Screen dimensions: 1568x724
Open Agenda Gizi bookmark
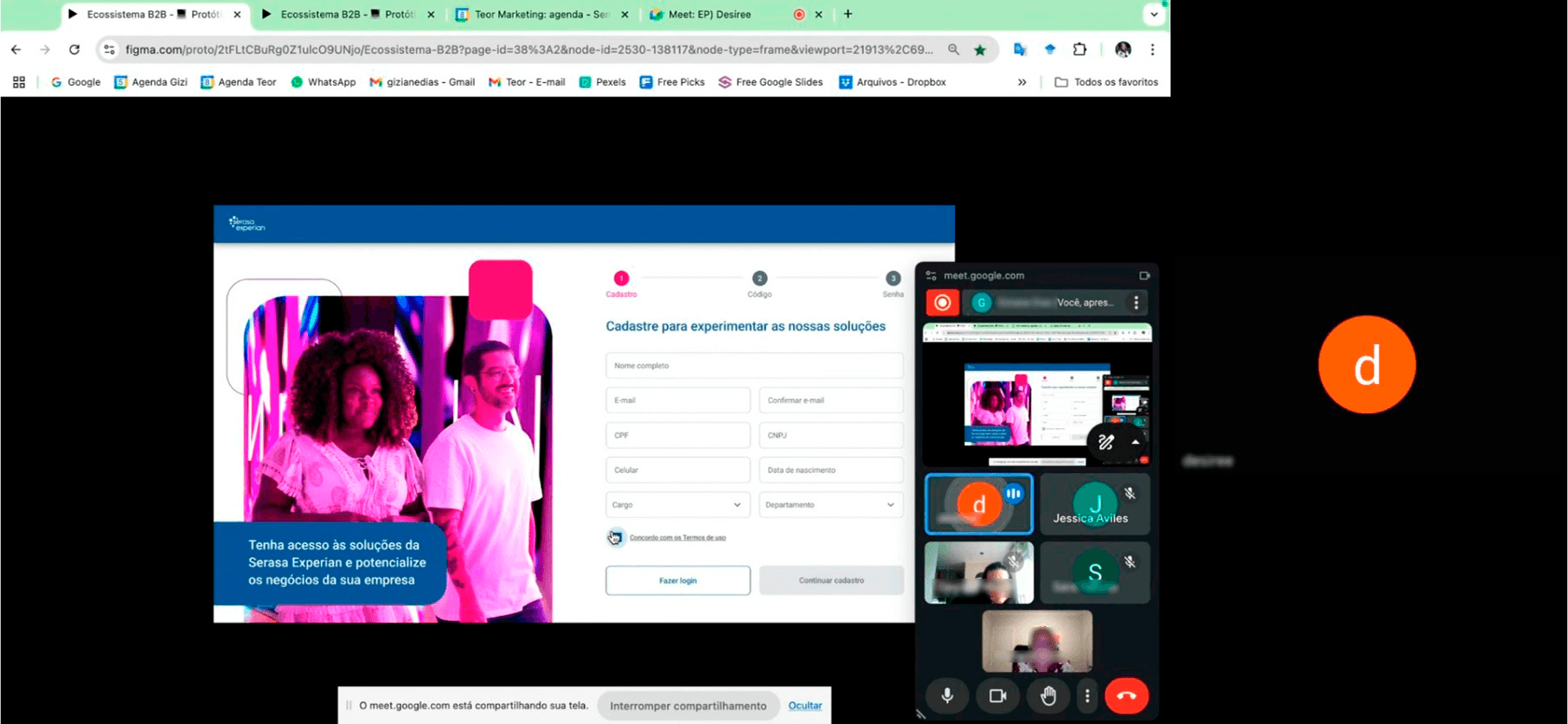[150, 82]
